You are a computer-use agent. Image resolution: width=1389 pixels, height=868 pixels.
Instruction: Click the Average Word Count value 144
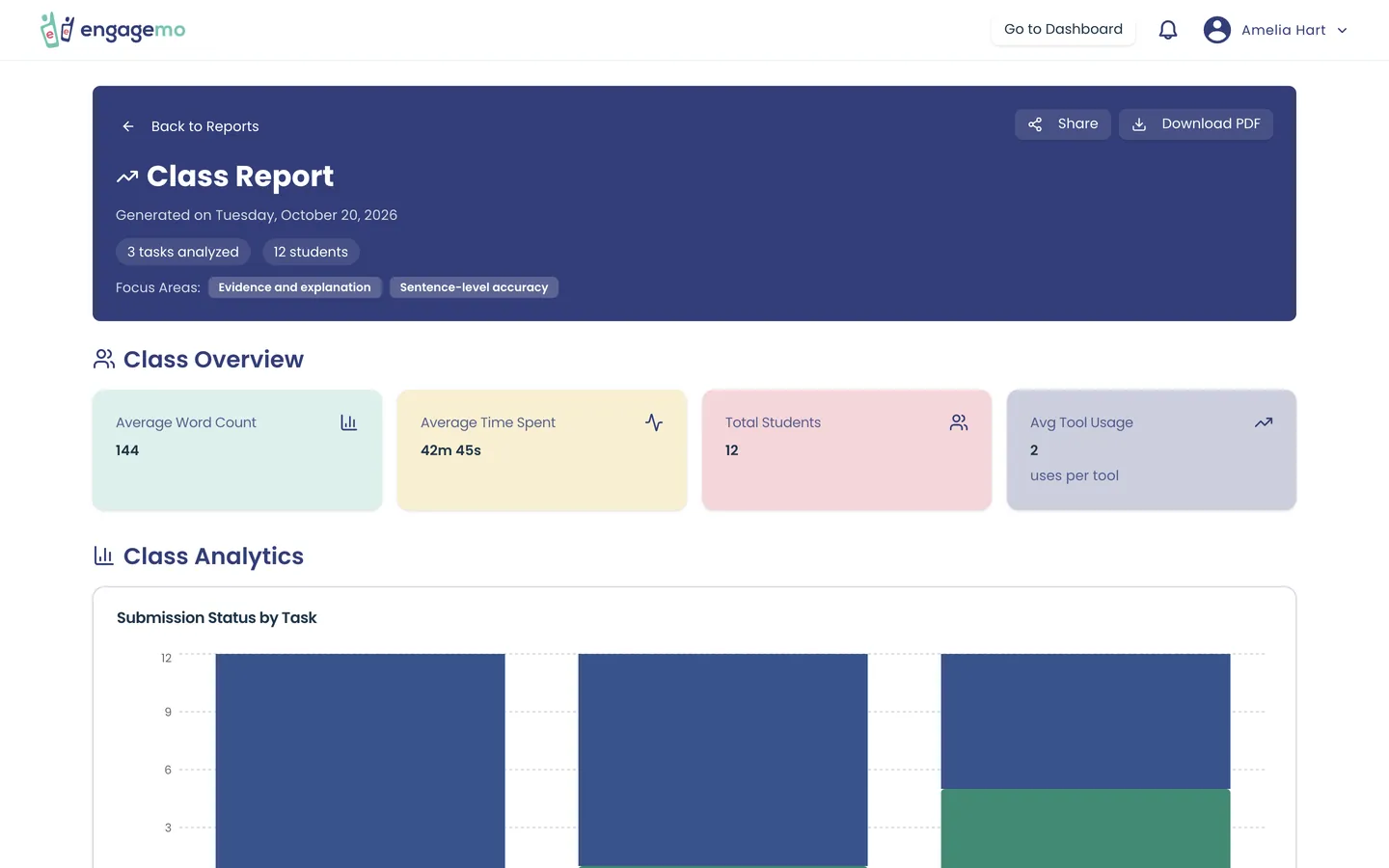tap(127, 450)
